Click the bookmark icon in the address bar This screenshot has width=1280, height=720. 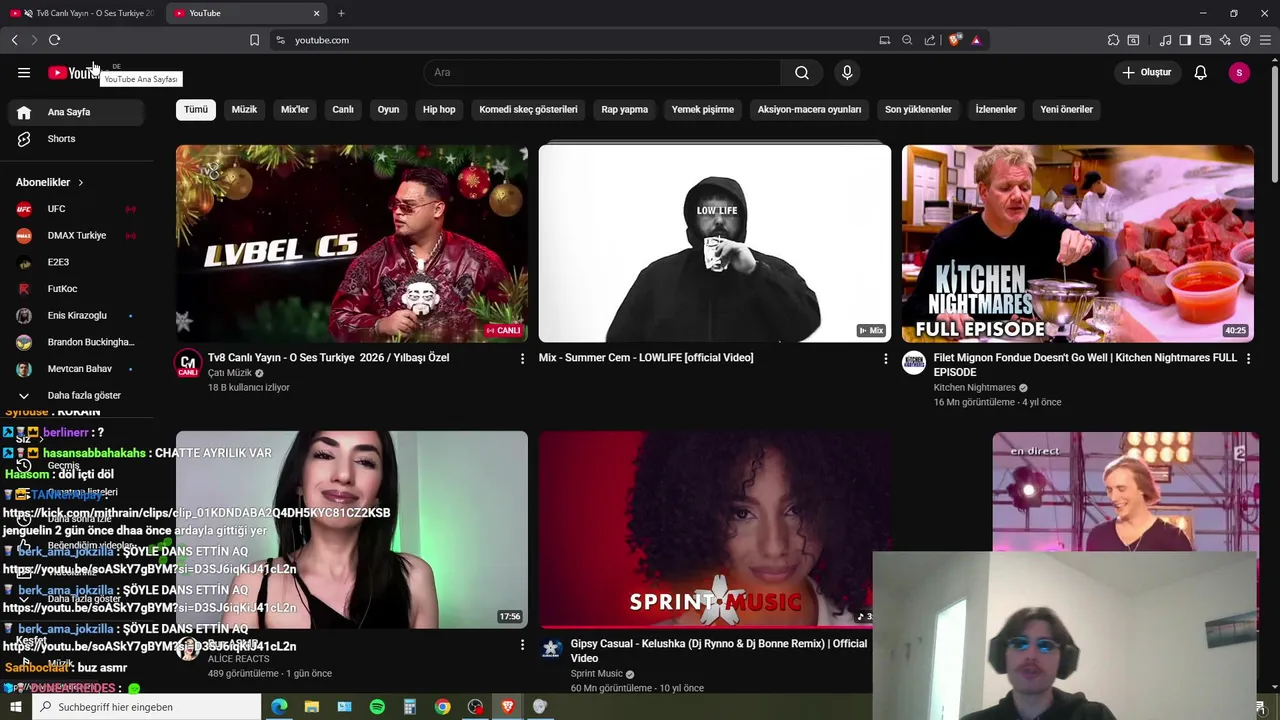pos(254,40)
